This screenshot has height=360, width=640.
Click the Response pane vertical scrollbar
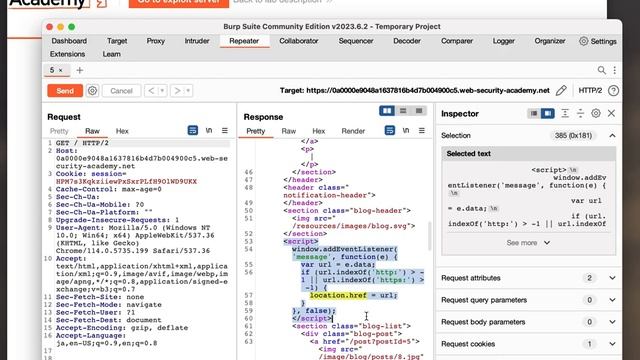[x=429, y=236]
